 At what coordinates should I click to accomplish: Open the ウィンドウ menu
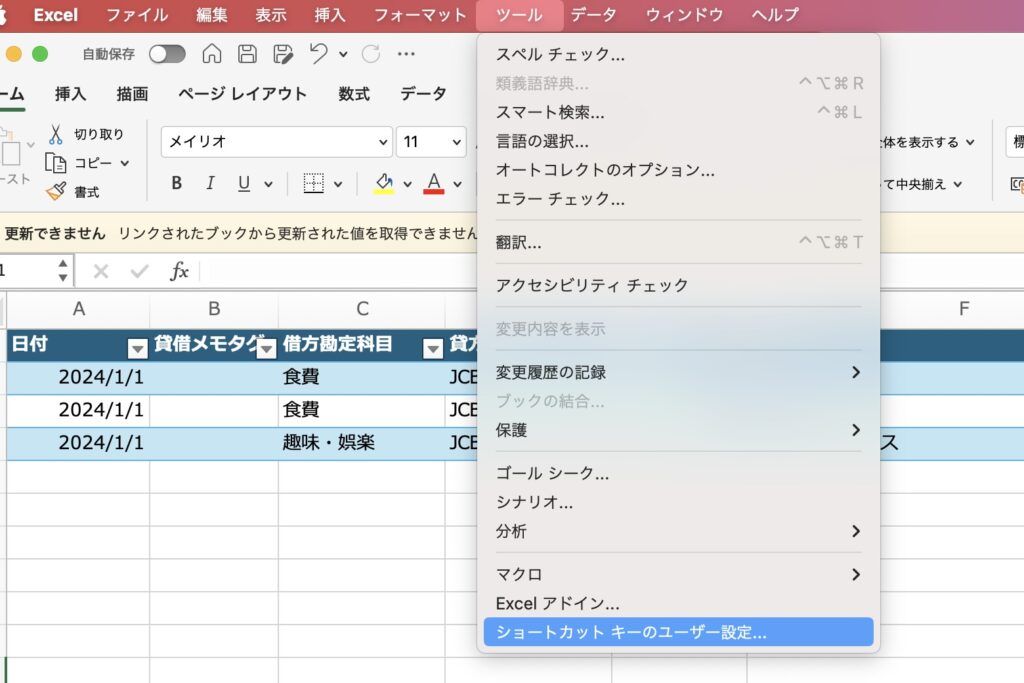point(684,15)
